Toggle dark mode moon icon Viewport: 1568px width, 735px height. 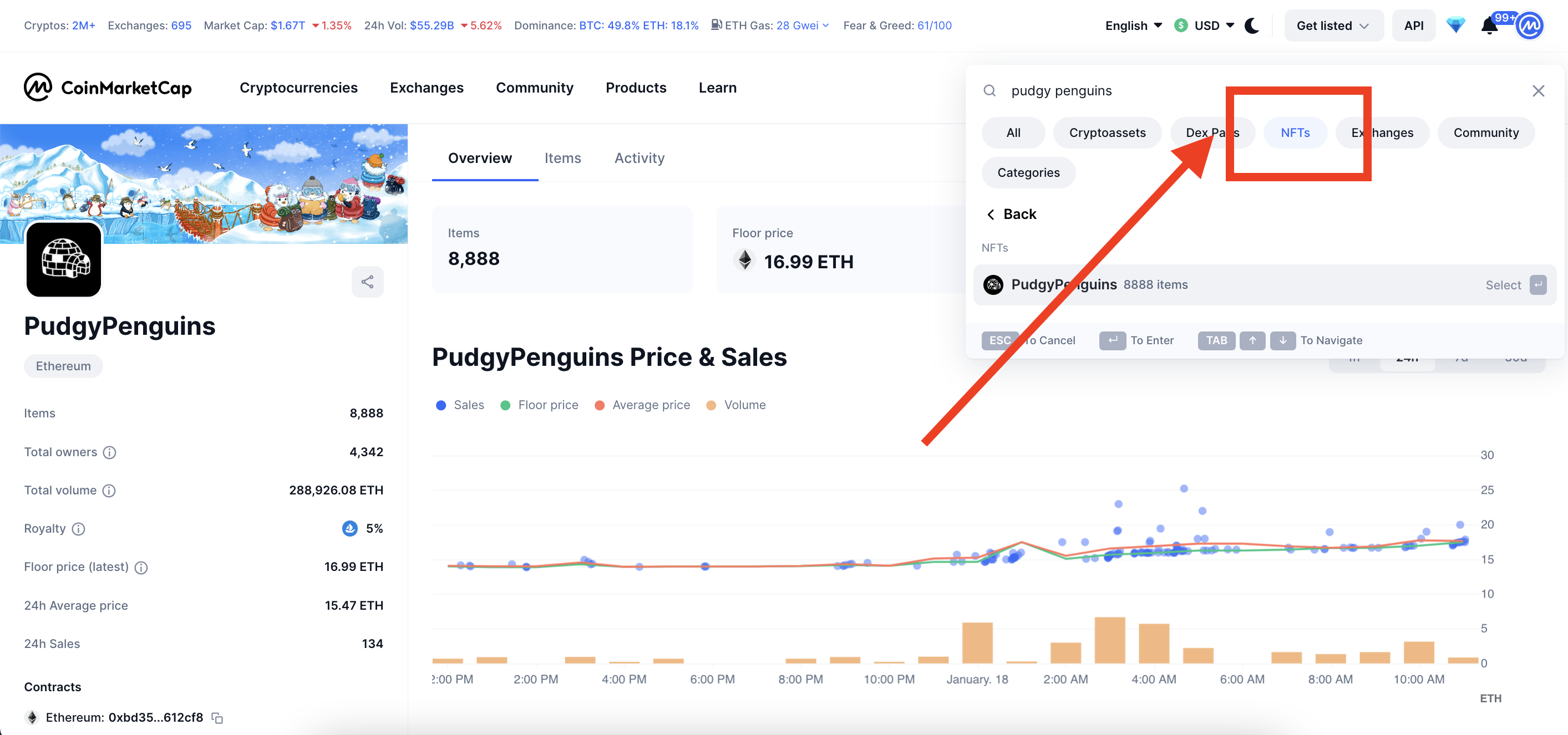(1251, 25)
